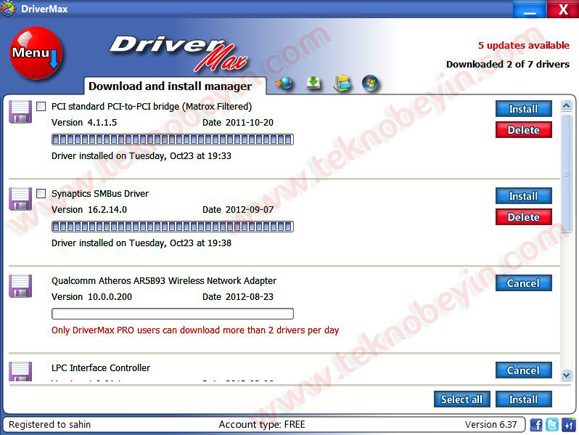Viewport: 579px width, 435px height.
Task: Minimize the DriverMax window
Action: (530, 9)
